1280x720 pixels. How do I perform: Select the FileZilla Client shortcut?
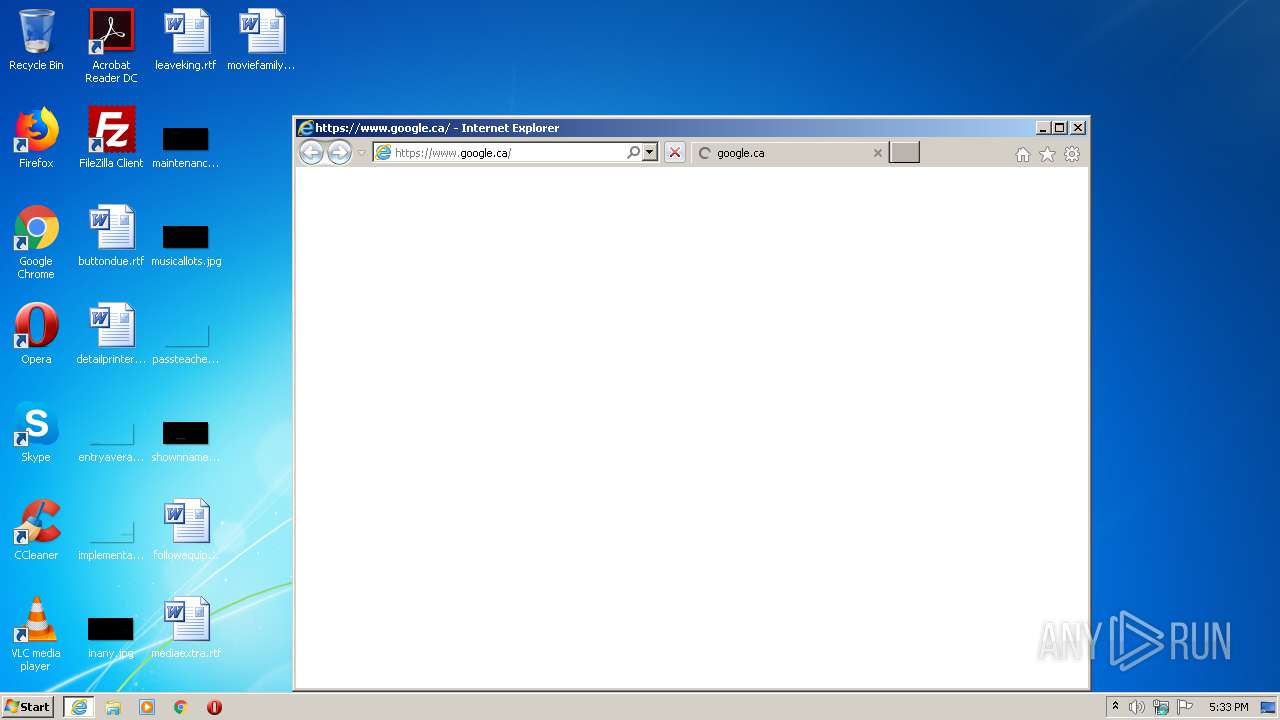click(111, 139)
